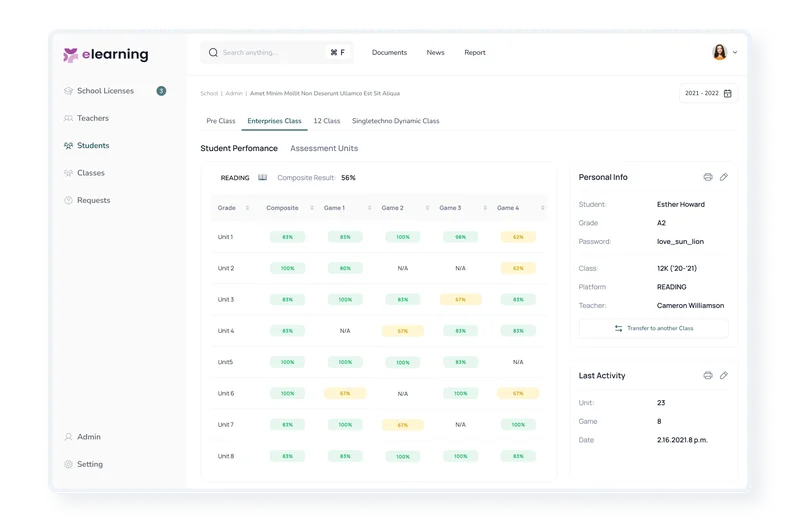Open the 2021 - 2022 year selector

click(708, 93)
